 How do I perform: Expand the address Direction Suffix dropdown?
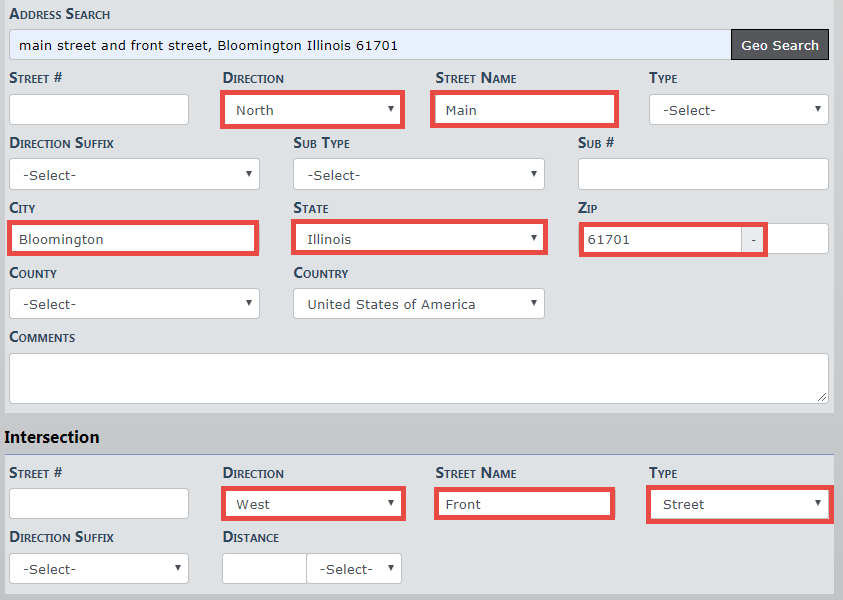pos(134,175)
